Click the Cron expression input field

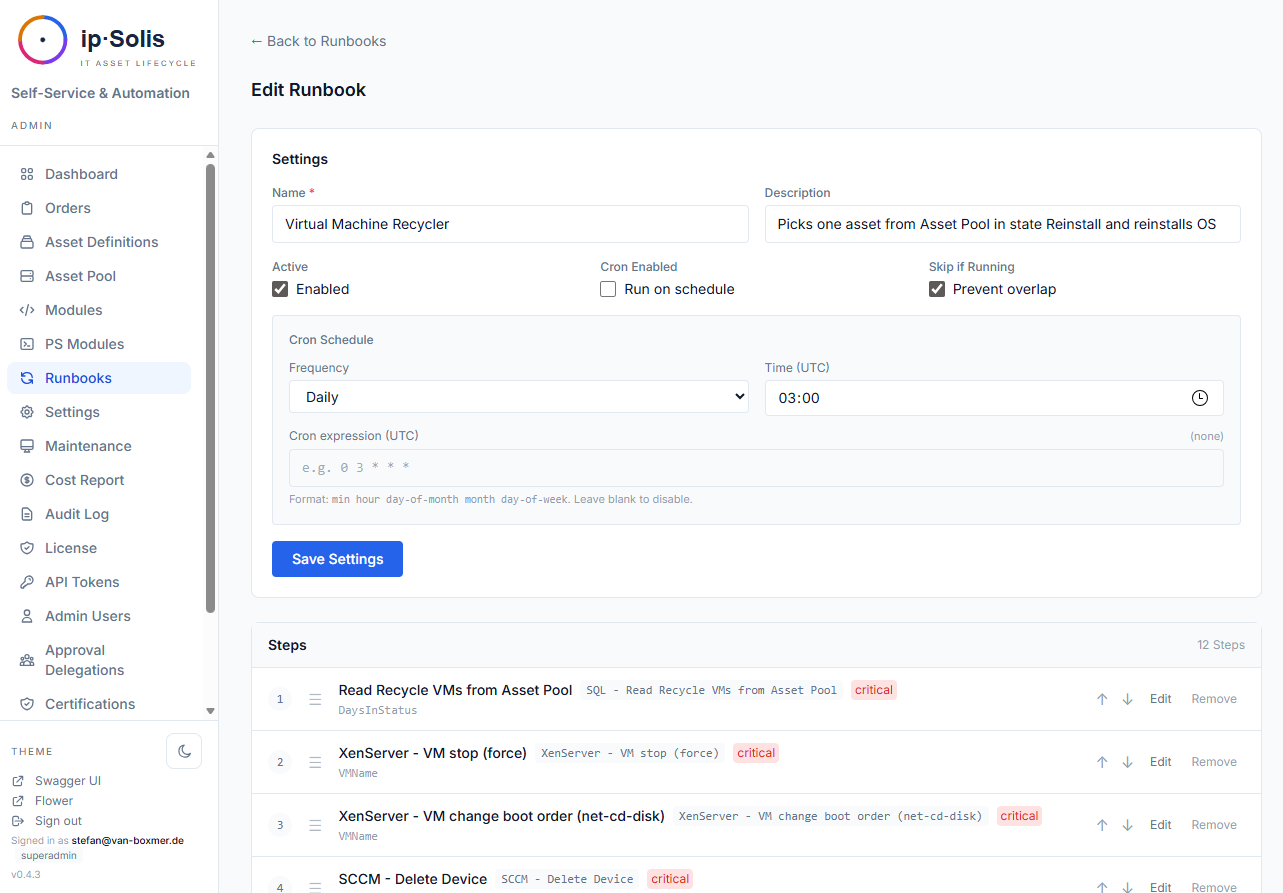pyautogui.click(x=756, y=468)
